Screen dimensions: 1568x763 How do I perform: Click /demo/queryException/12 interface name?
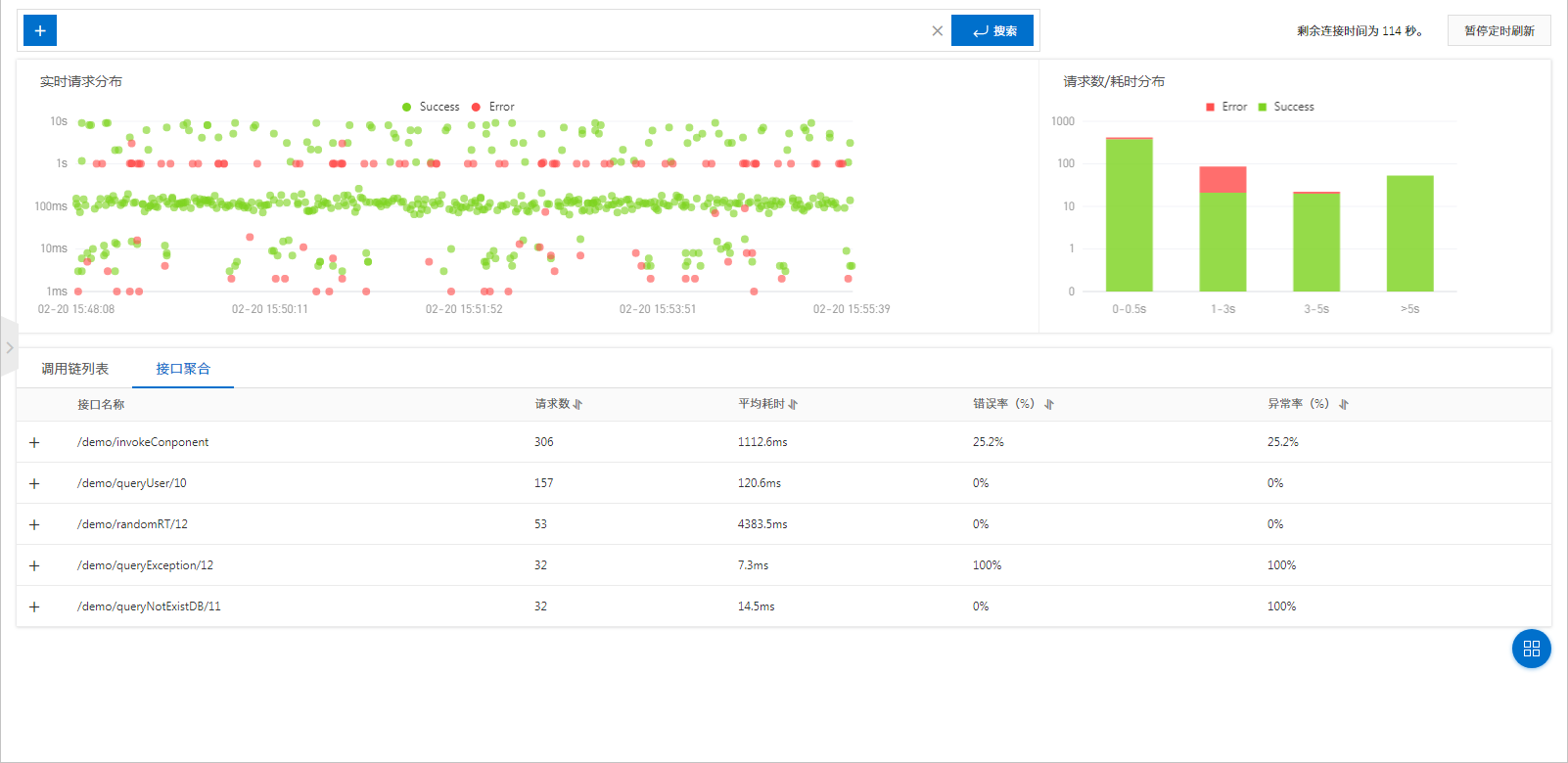[145, 565]
